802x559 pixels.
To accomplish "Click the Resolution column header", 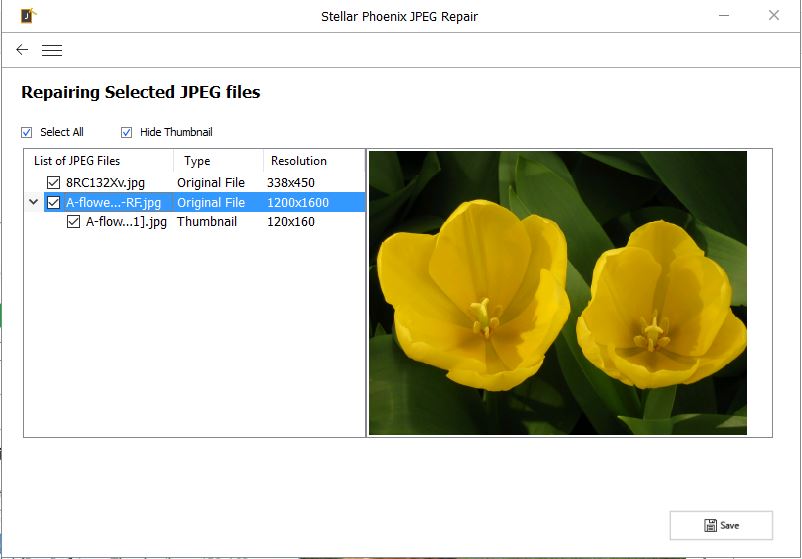I will (298, 161).
